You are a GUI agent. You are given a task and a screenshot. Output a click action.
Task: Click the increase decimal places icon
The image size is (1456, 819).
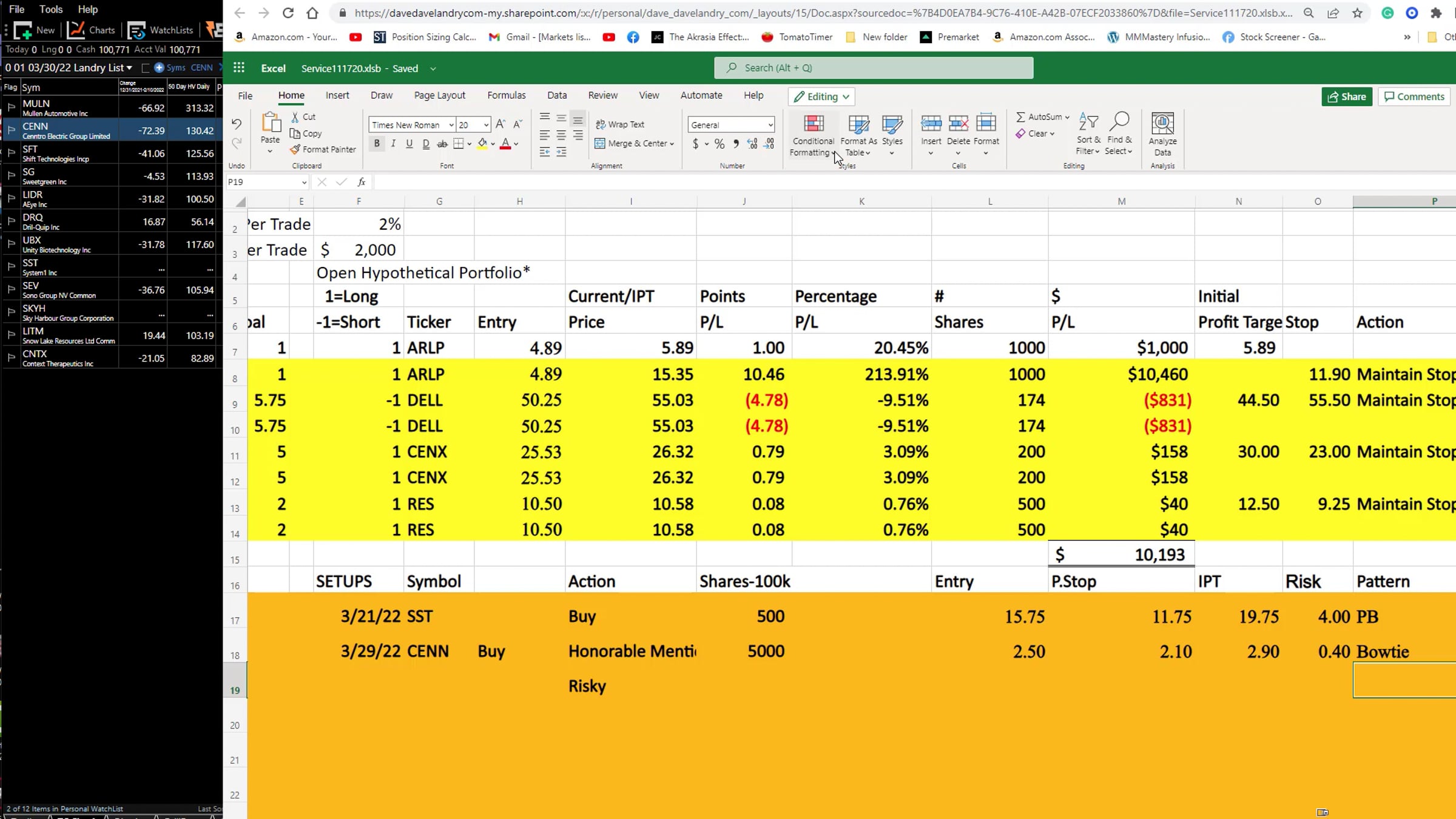point(752,144)
